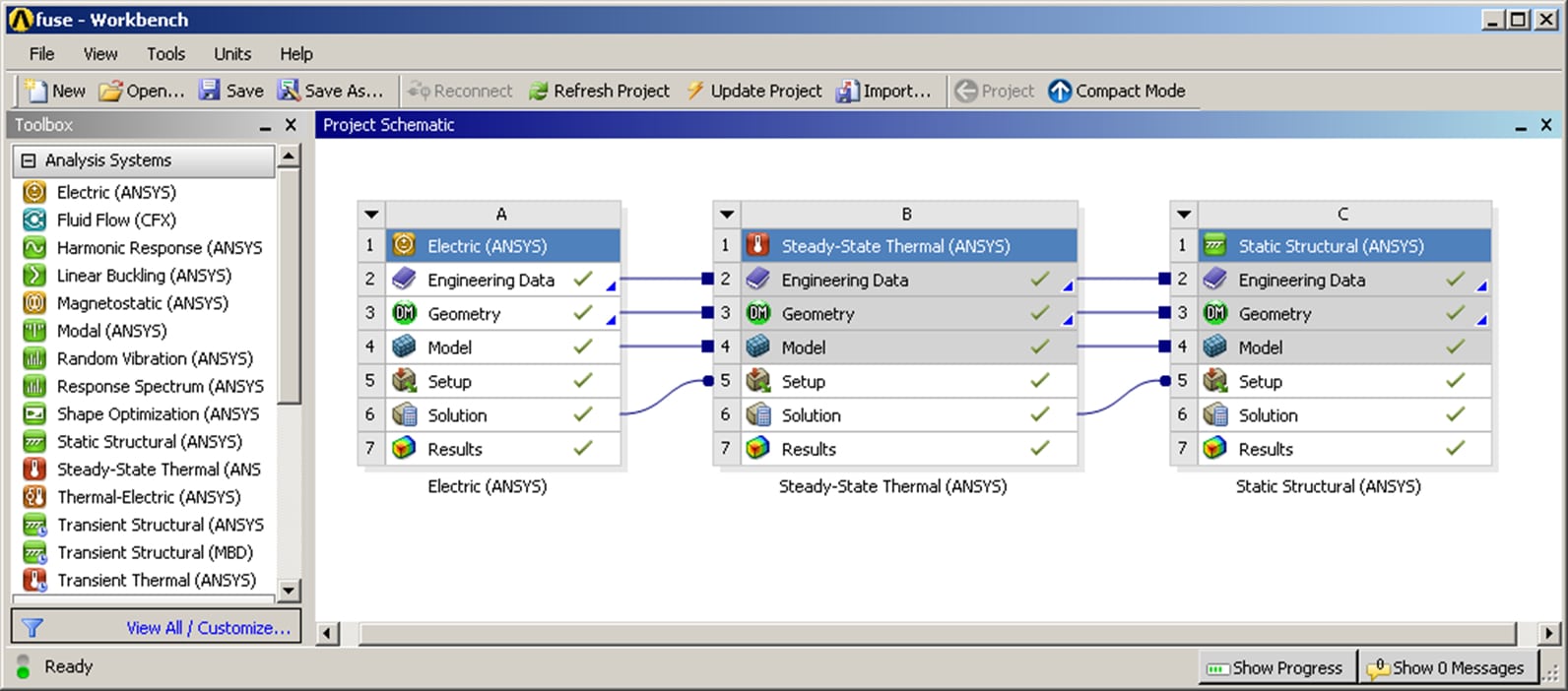Click Toolbox scrollbar down arrow
This screenshot has width=1568, height=691.
289,591
